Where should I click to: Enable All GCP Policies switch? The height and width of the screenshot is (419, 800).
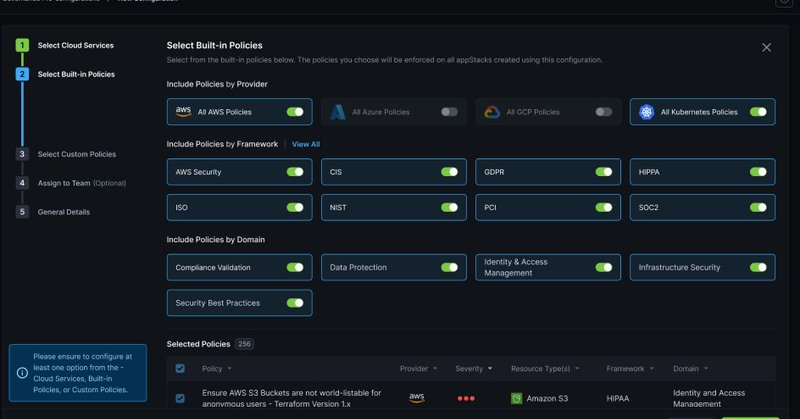tap(604, 112)
